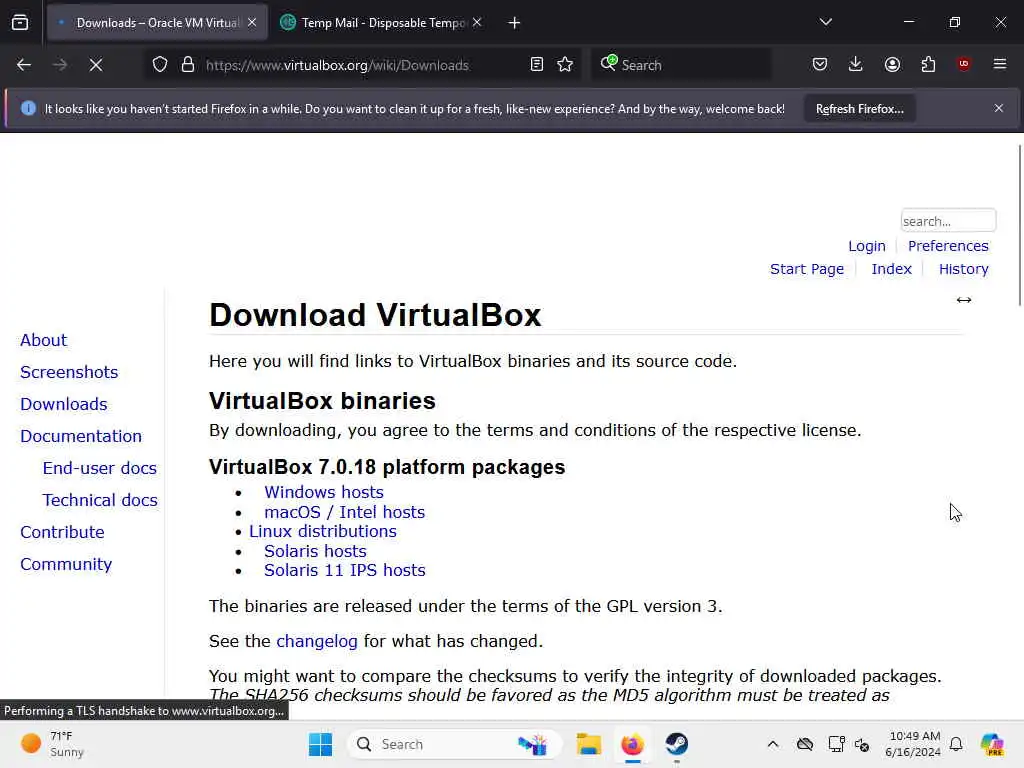
Task: Click the Firefox taskbar icon
Action: (x=632, y=744)
